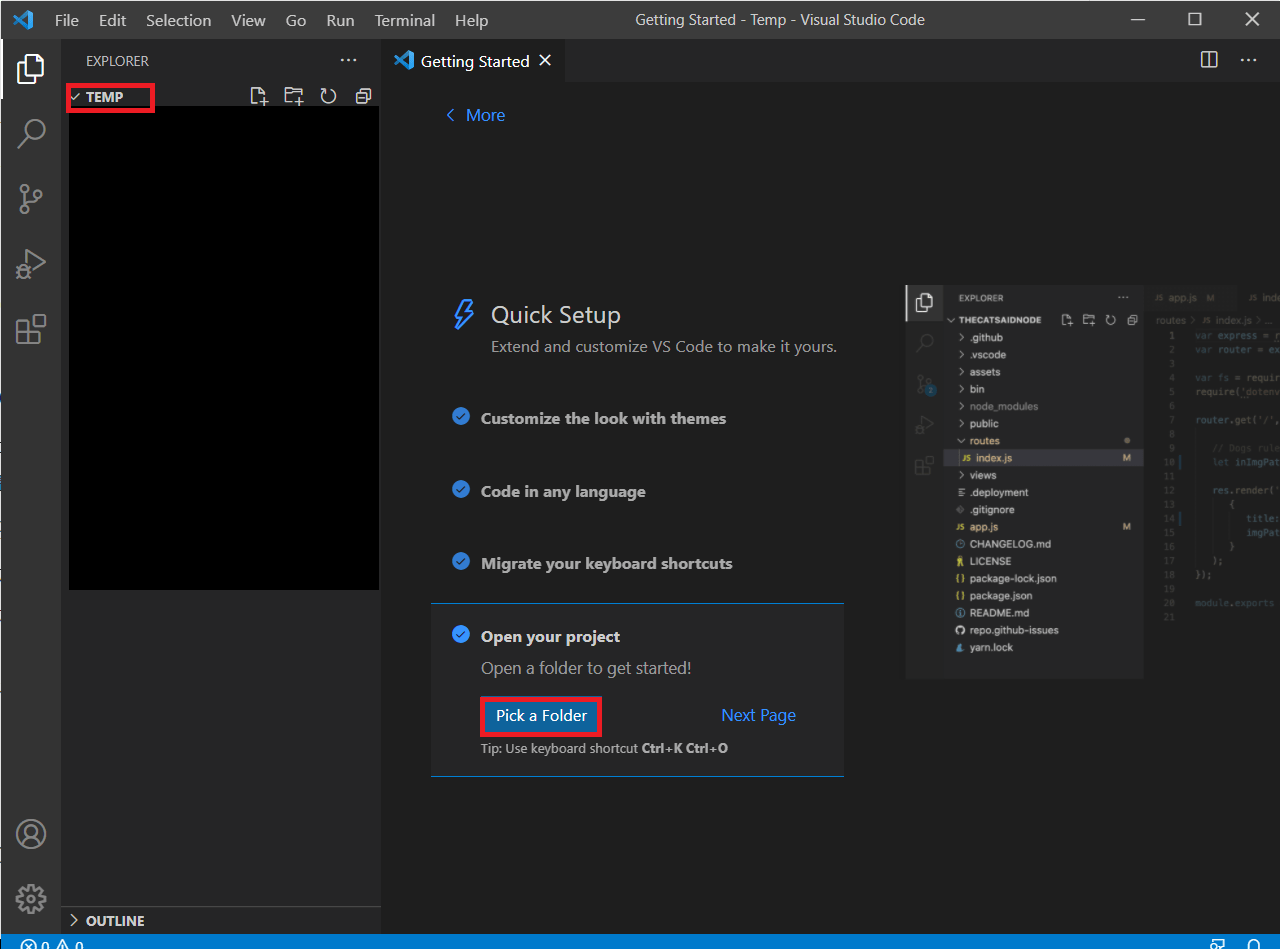Viewport: 1280px width, 949px height.
Task: Open the View menu
Action: (x=248, y=20)
